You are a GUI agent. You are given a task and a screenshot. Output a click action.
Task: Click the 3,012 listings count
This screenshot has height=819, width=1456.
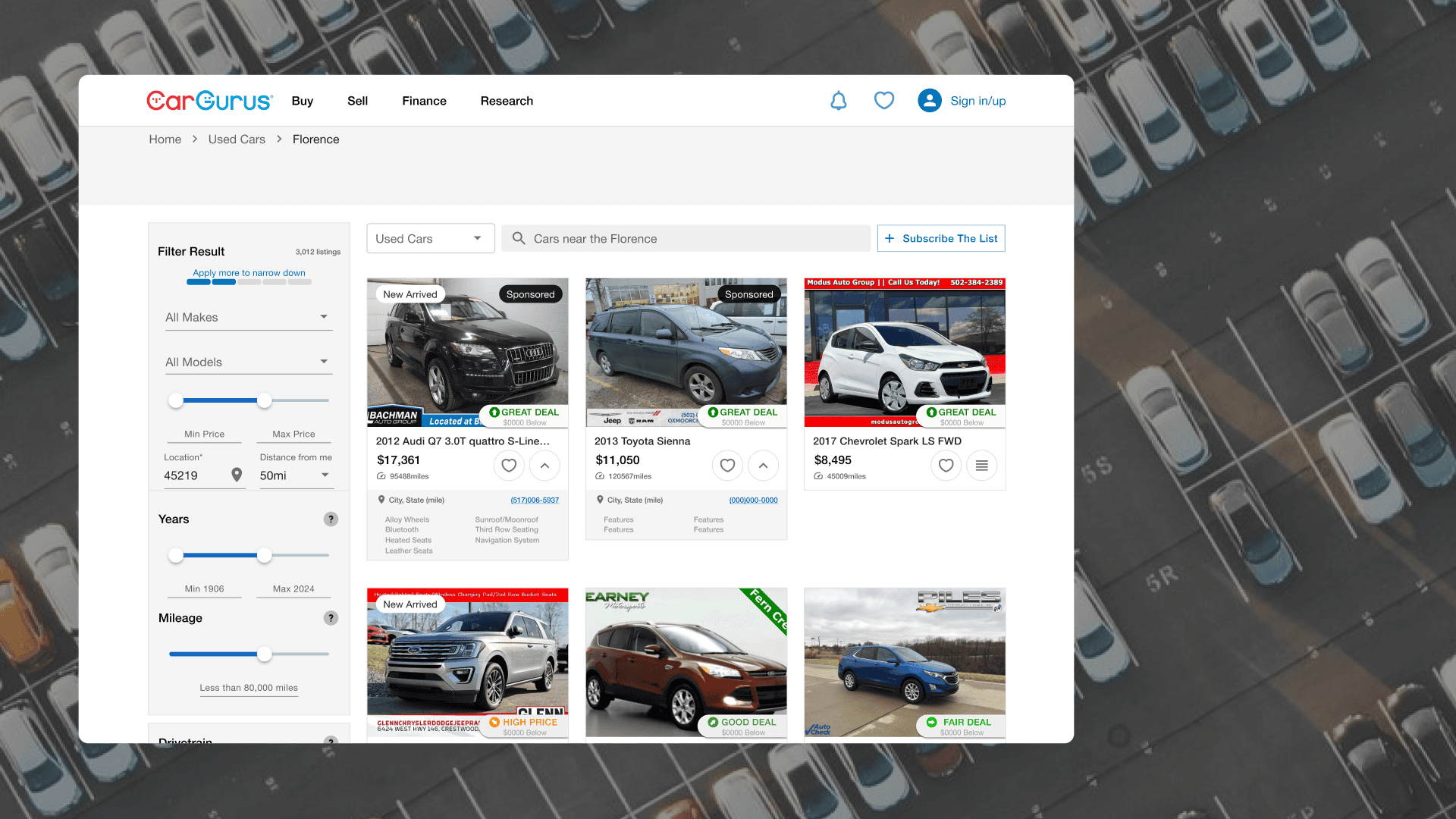click(318, 252)
